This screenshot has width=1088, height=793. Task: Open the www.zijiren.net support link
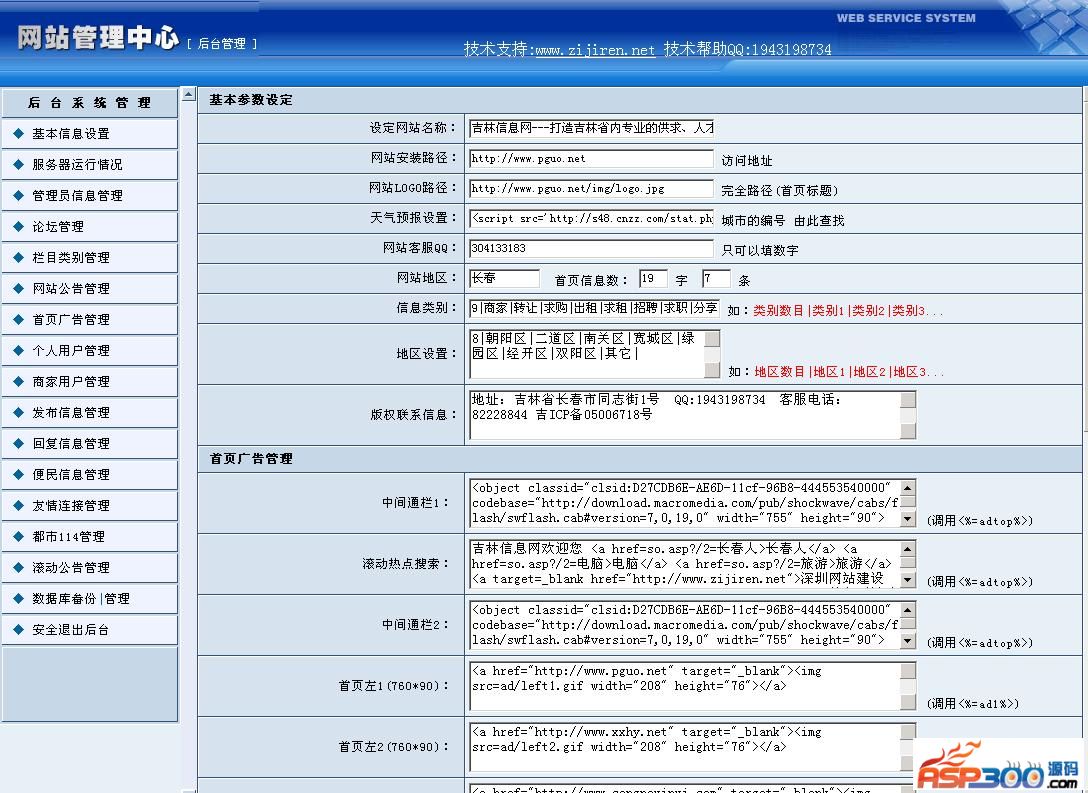coord(595,50)
